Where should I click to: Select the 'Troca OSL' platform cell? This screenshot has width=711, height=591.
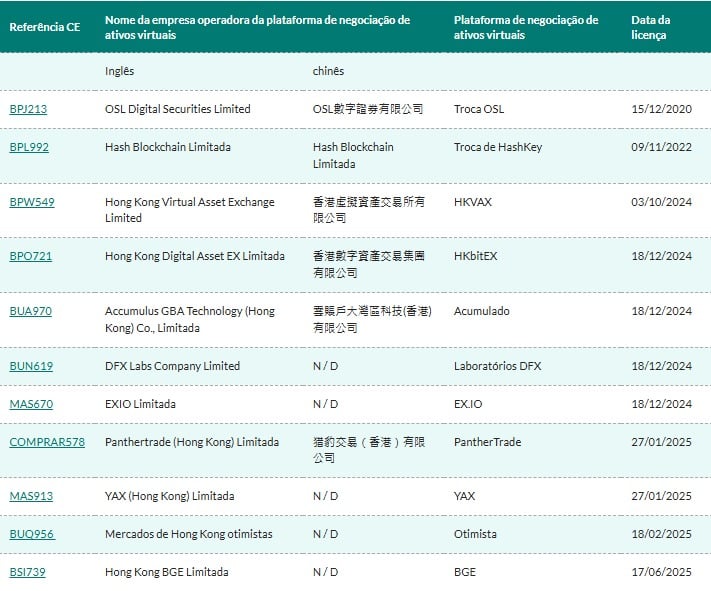click(479, 109)
